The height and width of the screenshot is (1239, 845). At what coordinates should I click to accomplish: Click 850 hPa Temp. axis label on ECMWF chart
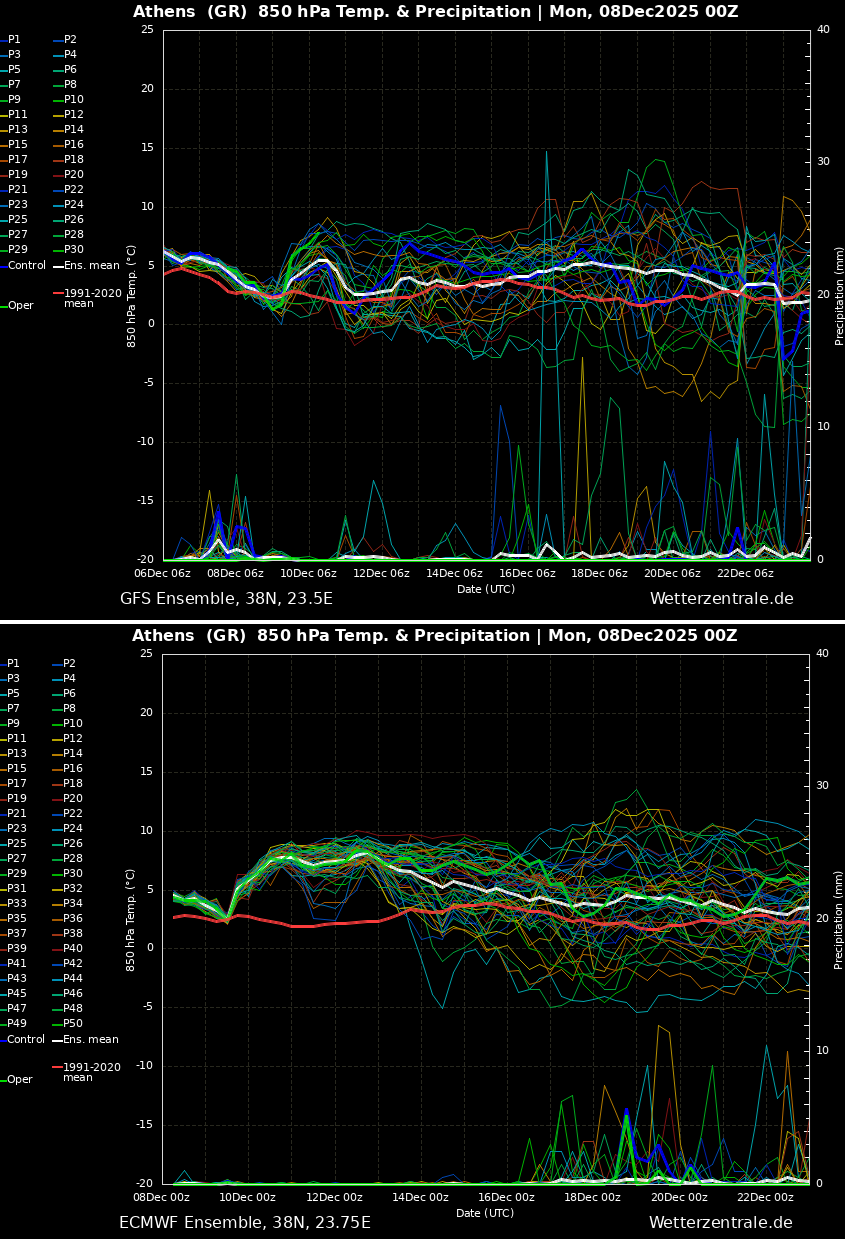click(x=132, y=920)
